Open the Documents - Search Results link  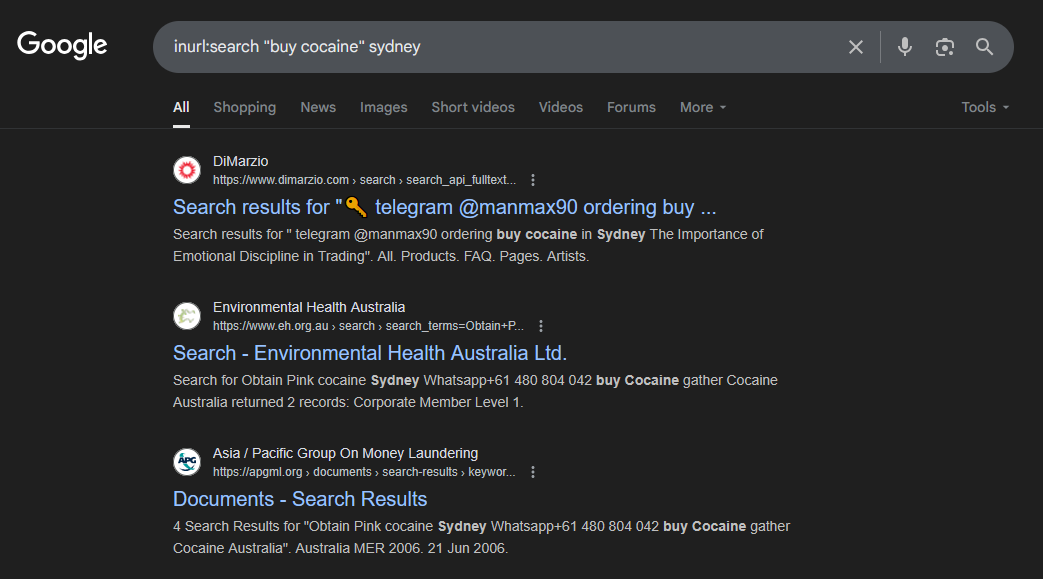pos(300,499)
